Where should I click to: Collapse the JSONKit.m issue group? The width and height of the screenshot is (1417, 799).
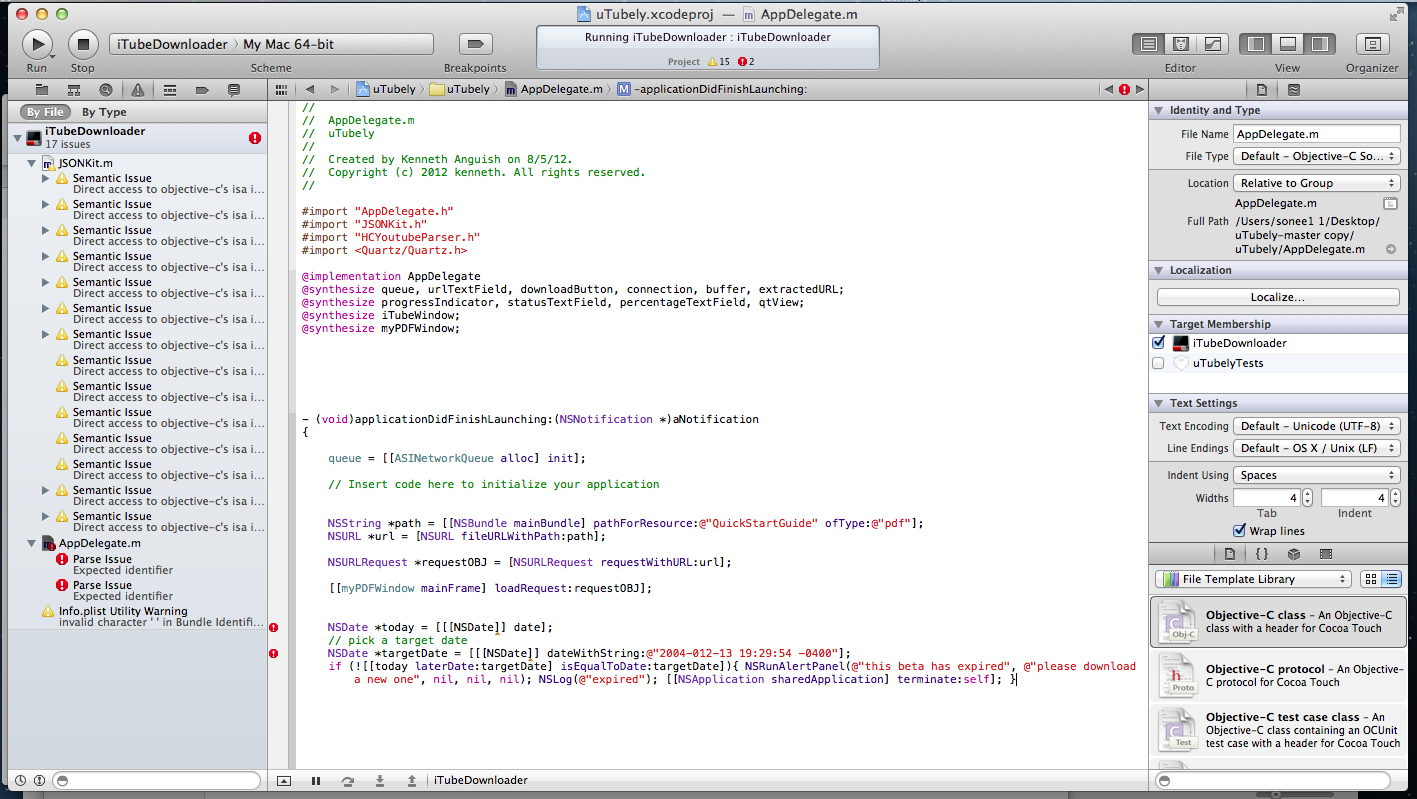(x=32, y=162)
